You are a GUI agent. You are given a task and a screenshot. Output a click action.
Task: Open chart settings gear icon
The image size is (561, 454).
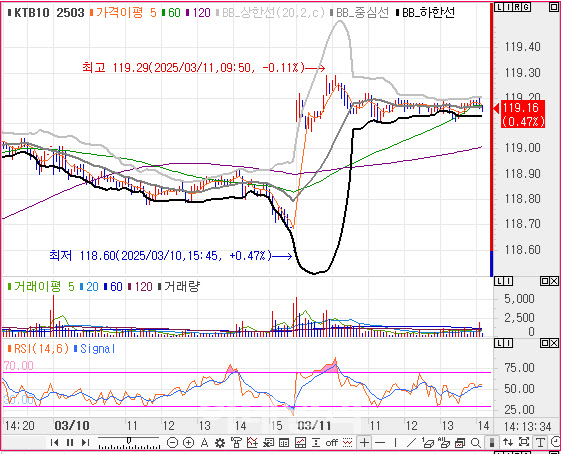tap(220, 443)
